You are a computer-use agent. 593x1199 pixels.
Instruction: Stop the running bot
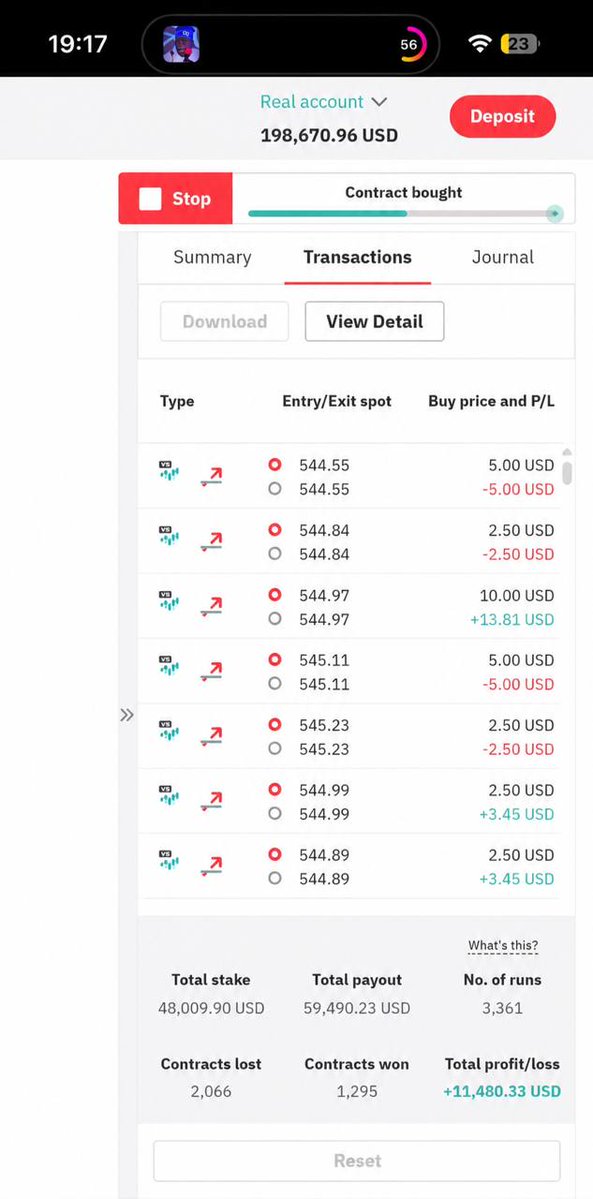[175, 199]
